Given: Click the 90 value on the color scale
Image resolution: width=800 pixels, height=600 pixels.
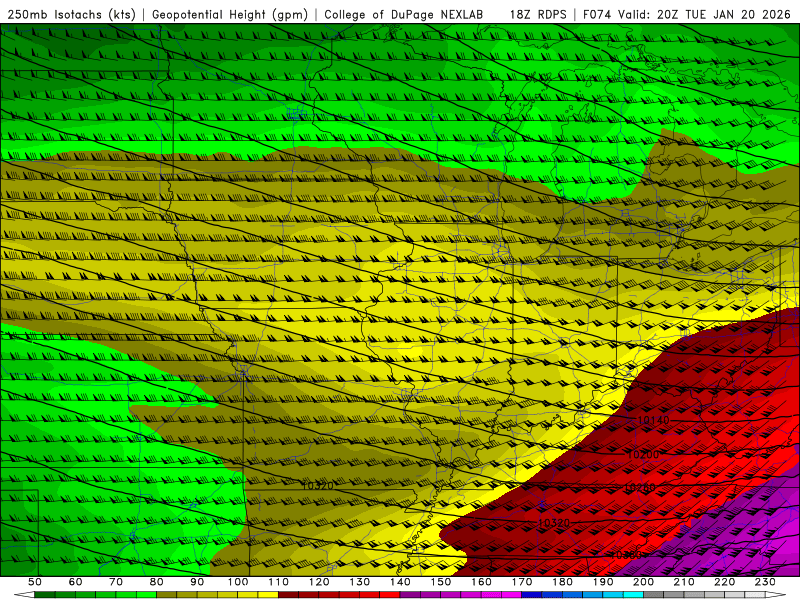Looking at the screenshot, I should (197, 582).
